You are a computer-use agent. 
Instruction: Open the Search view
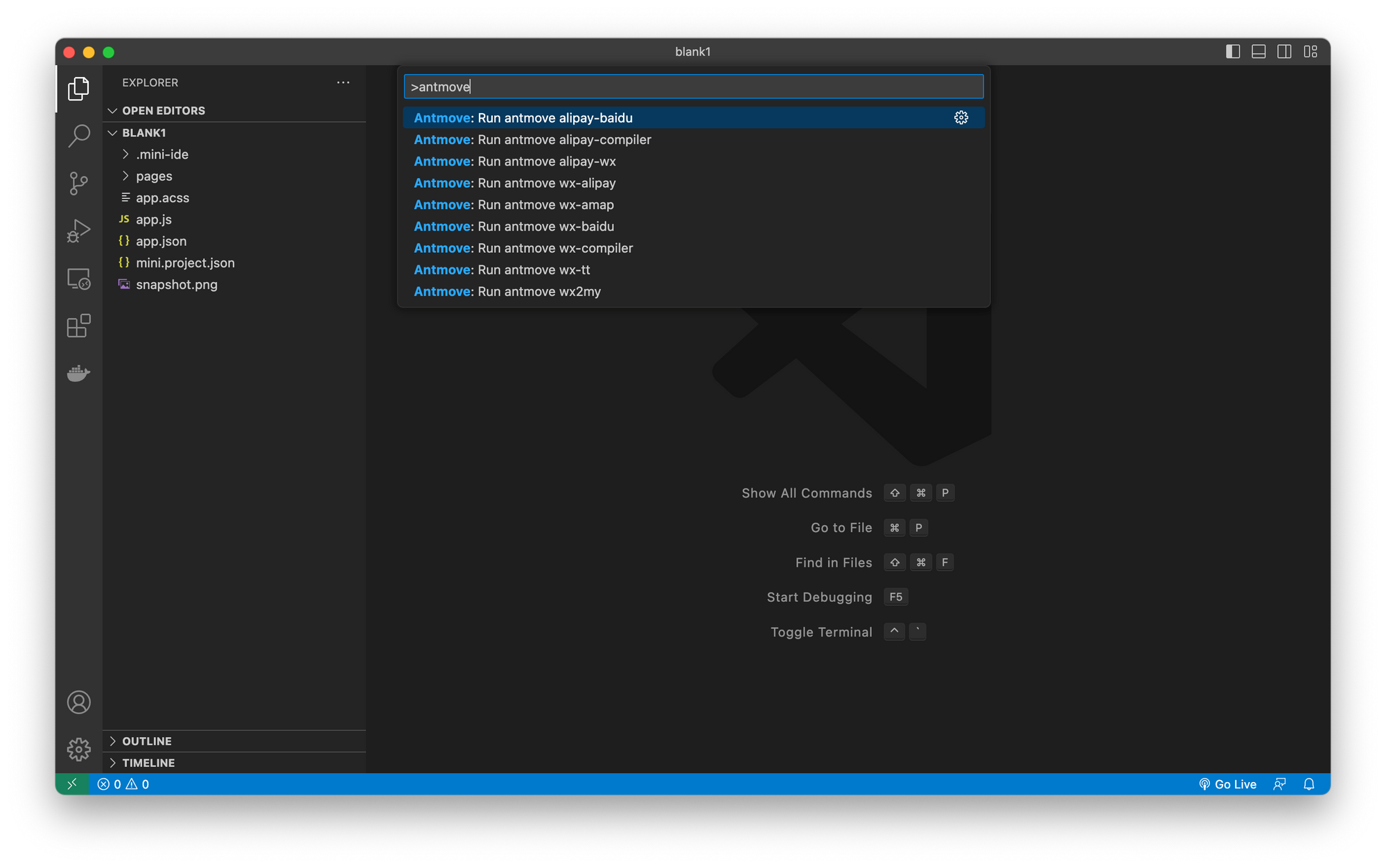pyautogui.click(x=78, y=136)
